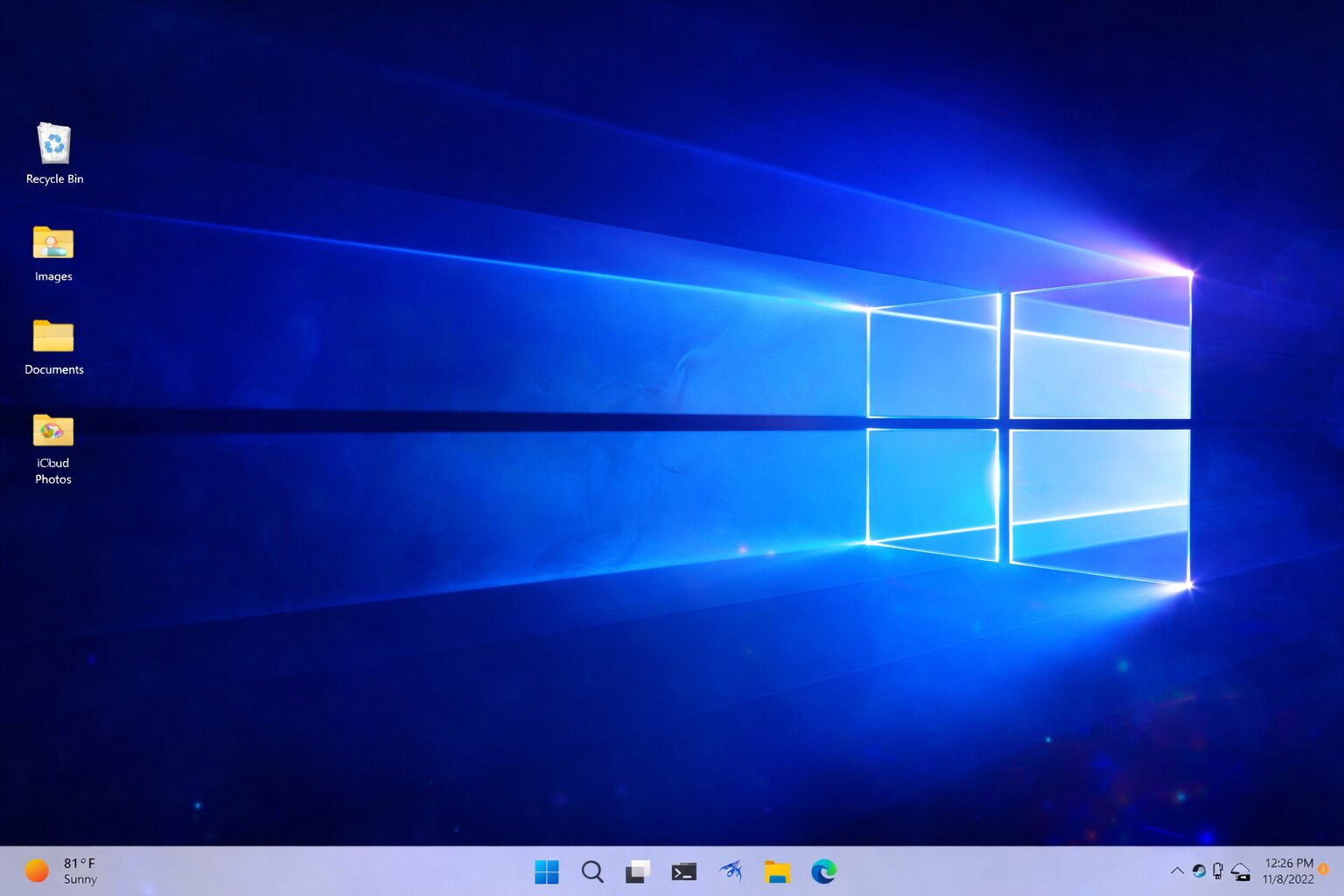Click the Steam icon in system tray
Viewport: 1344px width, 896px height.
1199,871
